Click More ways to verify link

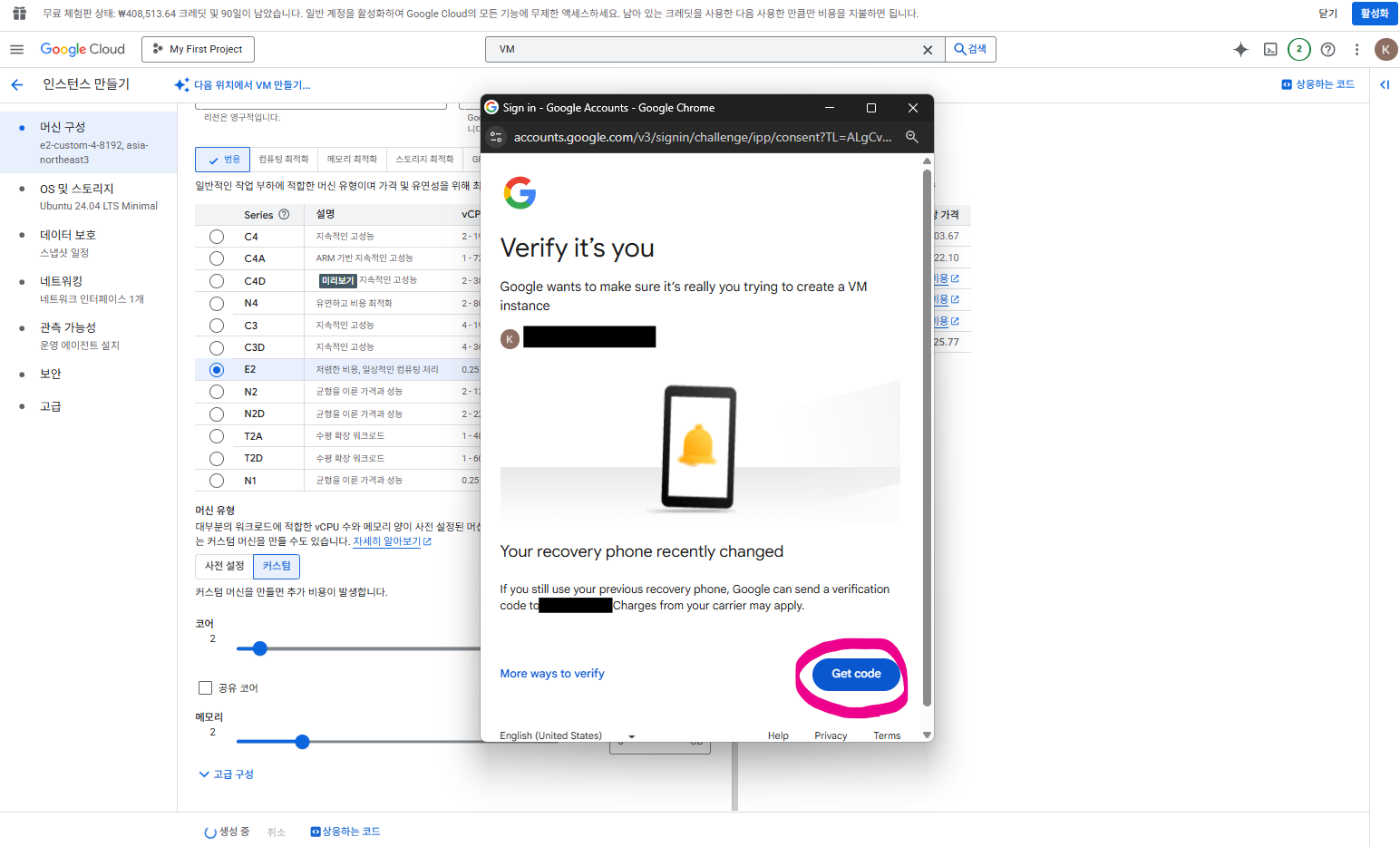point(552,674)
